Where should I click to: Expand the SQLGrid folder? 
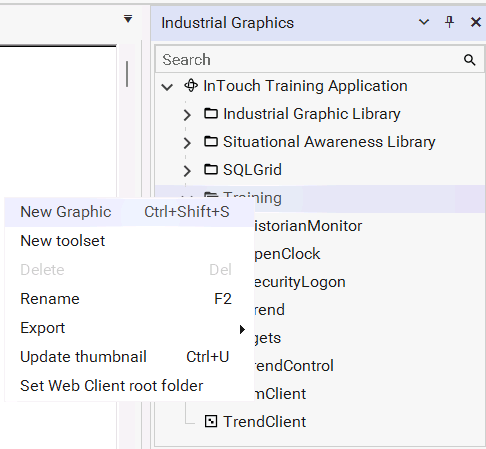pyautogui.click(x=187, y=171)
